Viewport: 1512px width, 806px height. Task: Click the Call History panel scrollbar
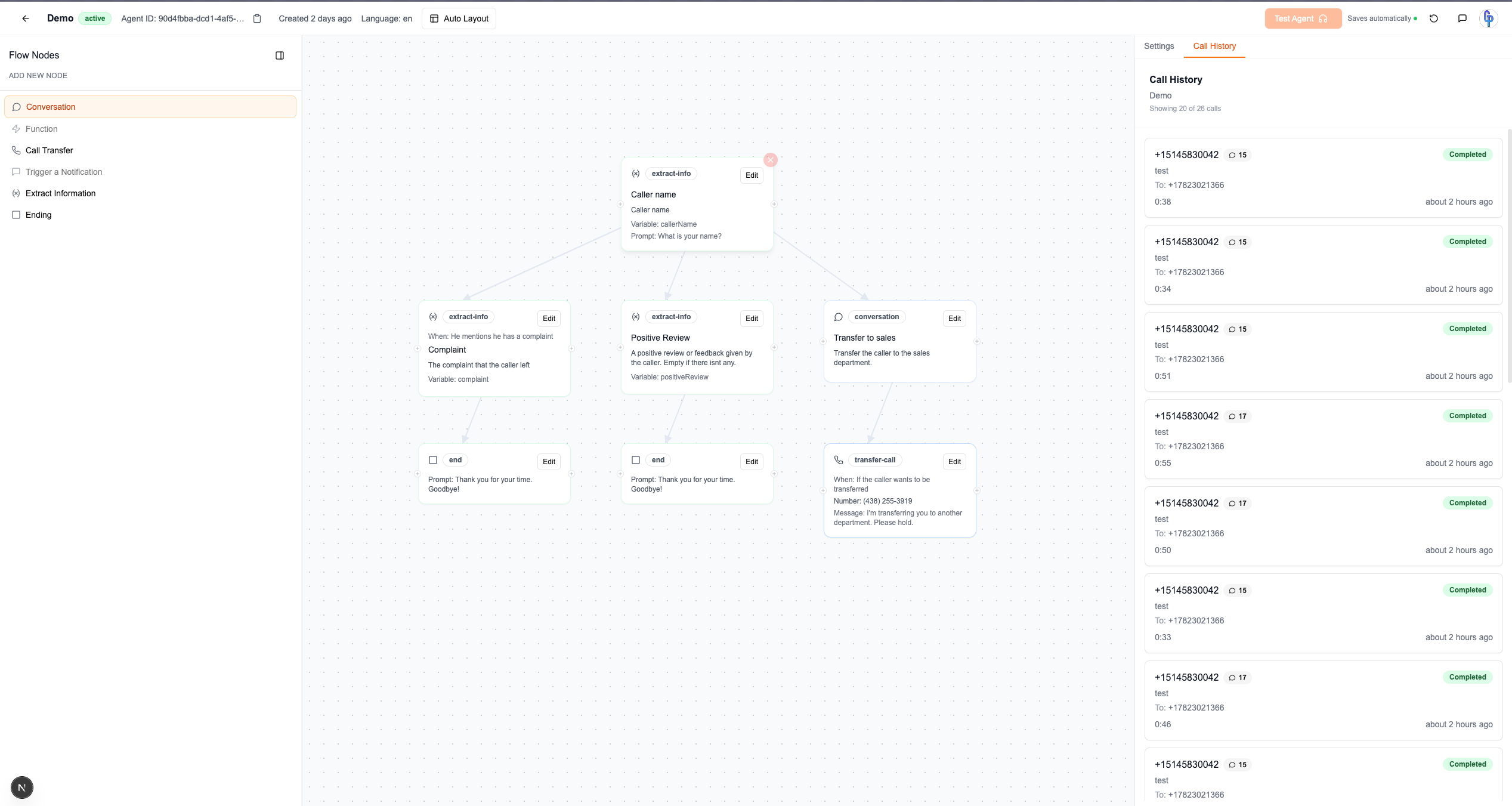coord(1509,255)
